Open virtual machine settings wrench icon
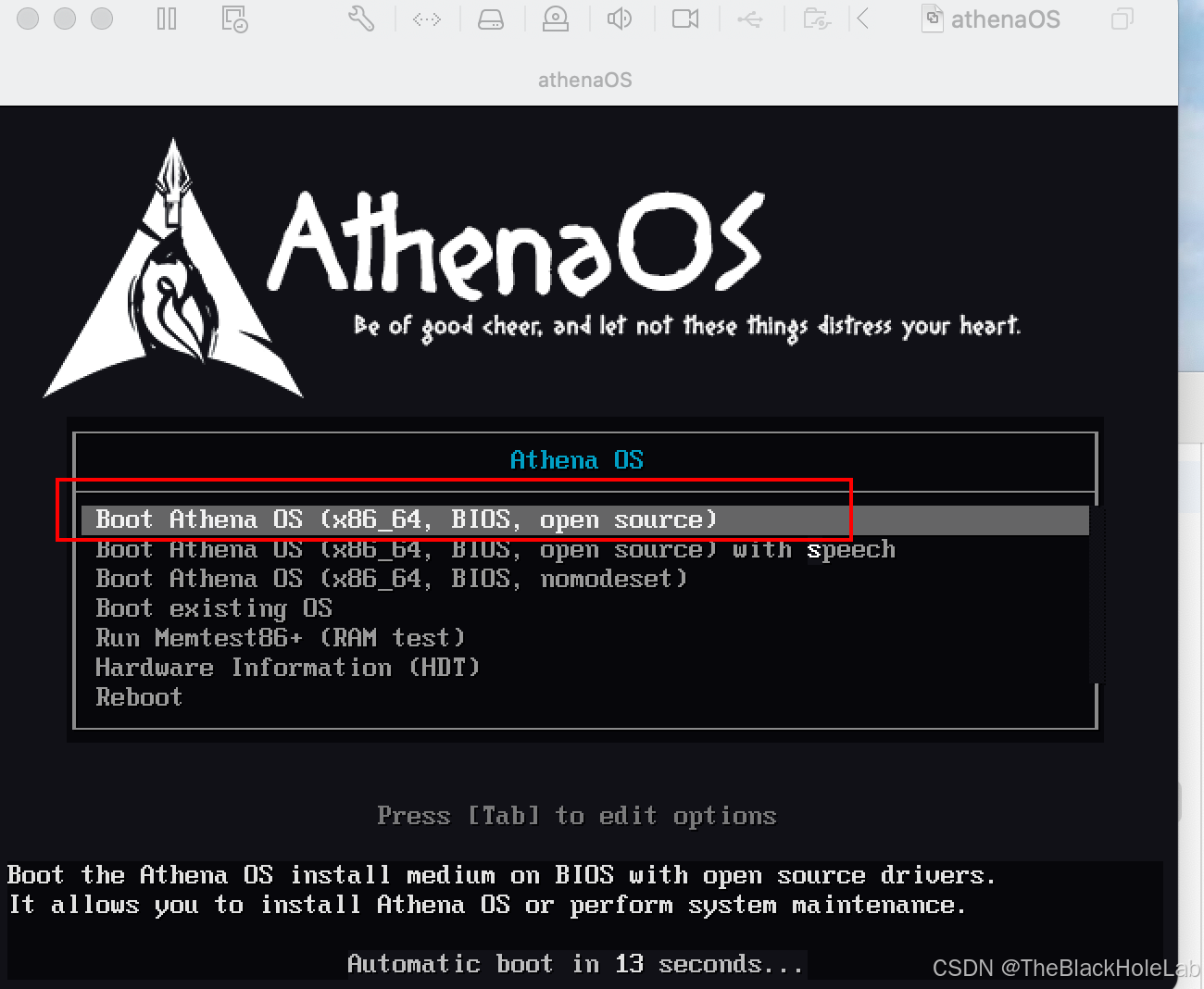 tap(361, 19)
